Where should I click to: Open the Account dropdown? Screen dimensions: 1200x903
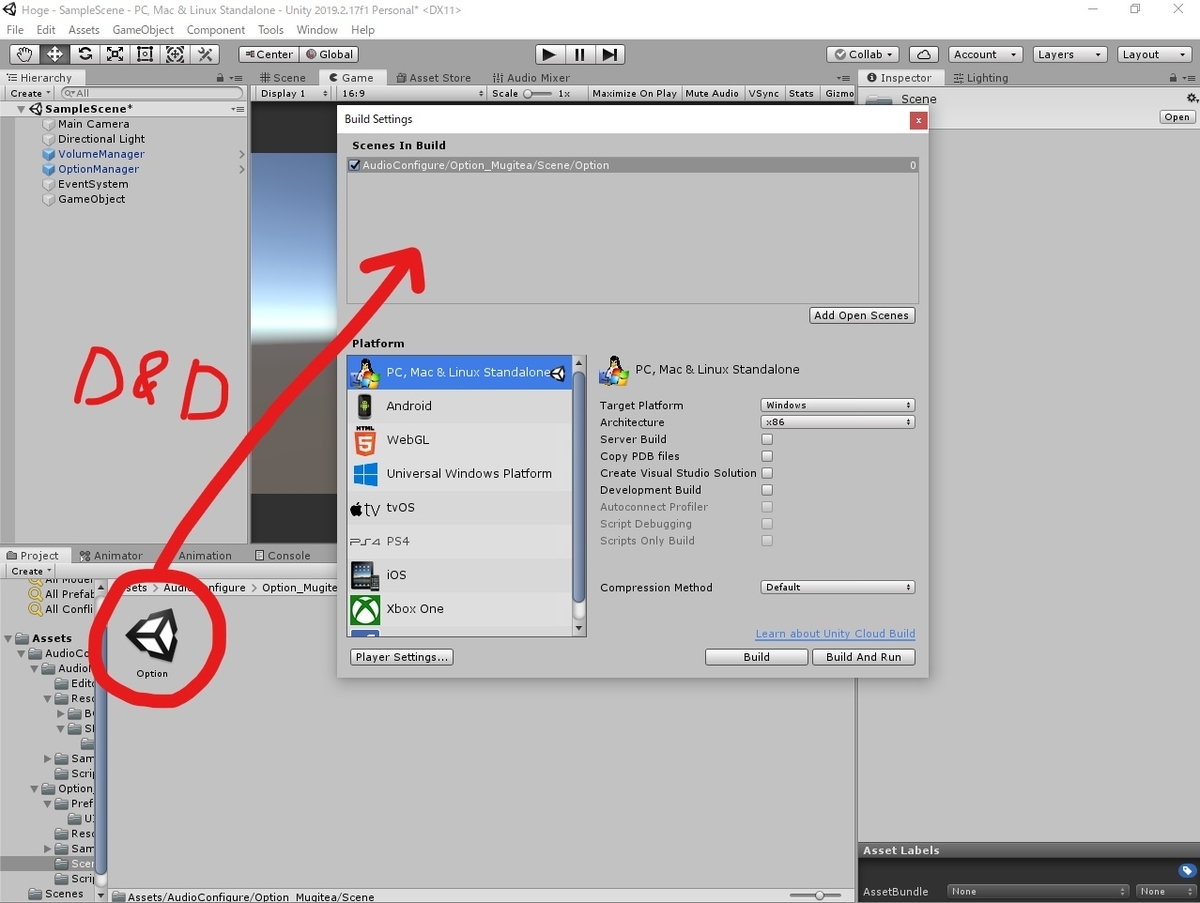coord(986,54)
